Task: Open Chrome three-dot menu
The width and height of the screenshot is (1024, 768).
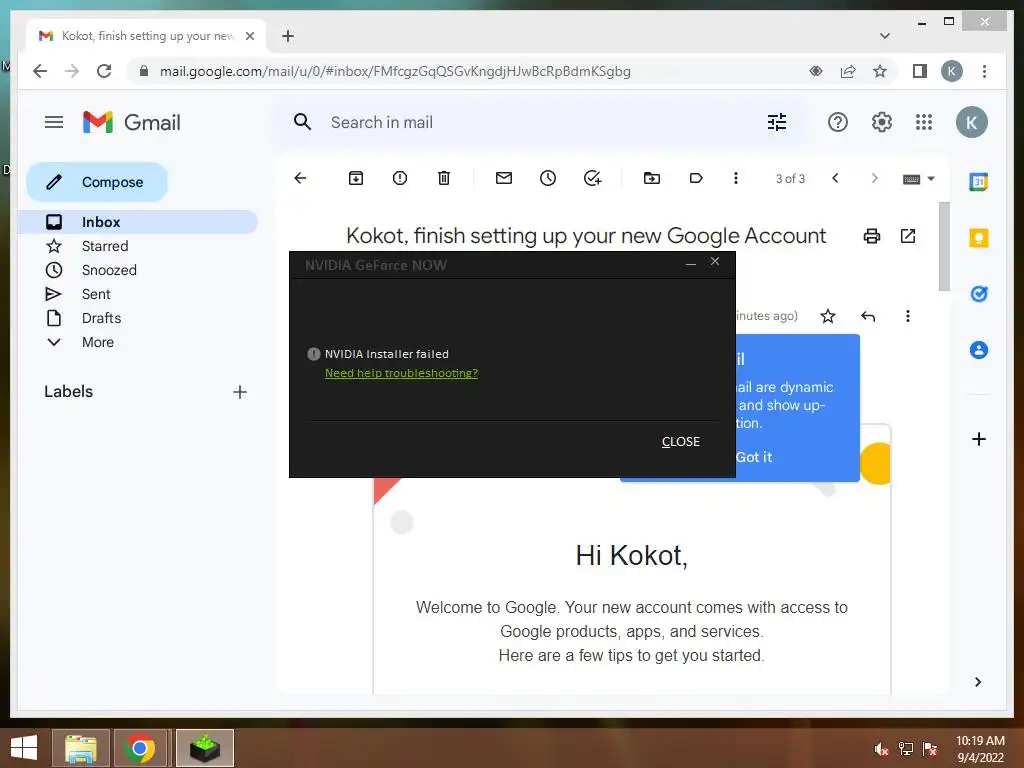Action: coord(984,71)
